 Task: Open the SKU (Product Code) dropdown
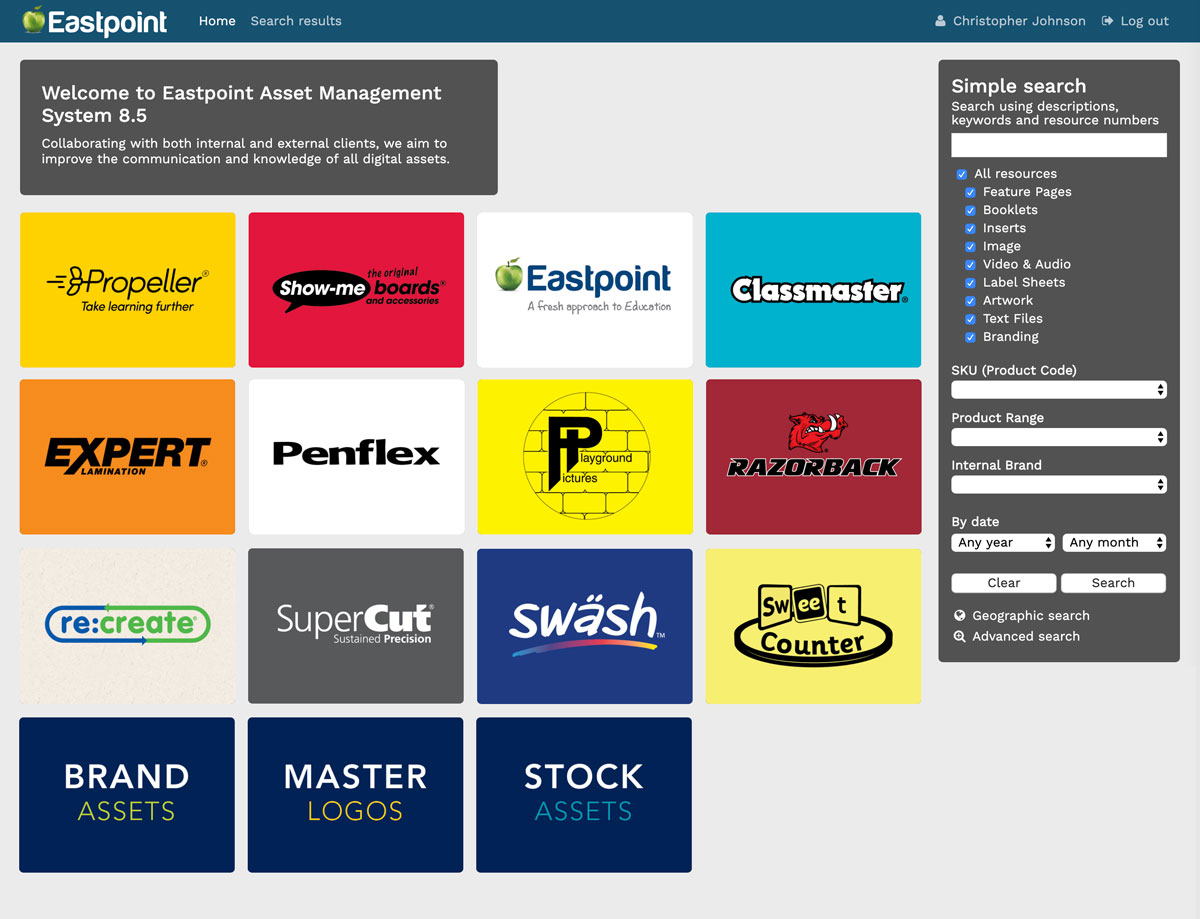coord(1059,389)
